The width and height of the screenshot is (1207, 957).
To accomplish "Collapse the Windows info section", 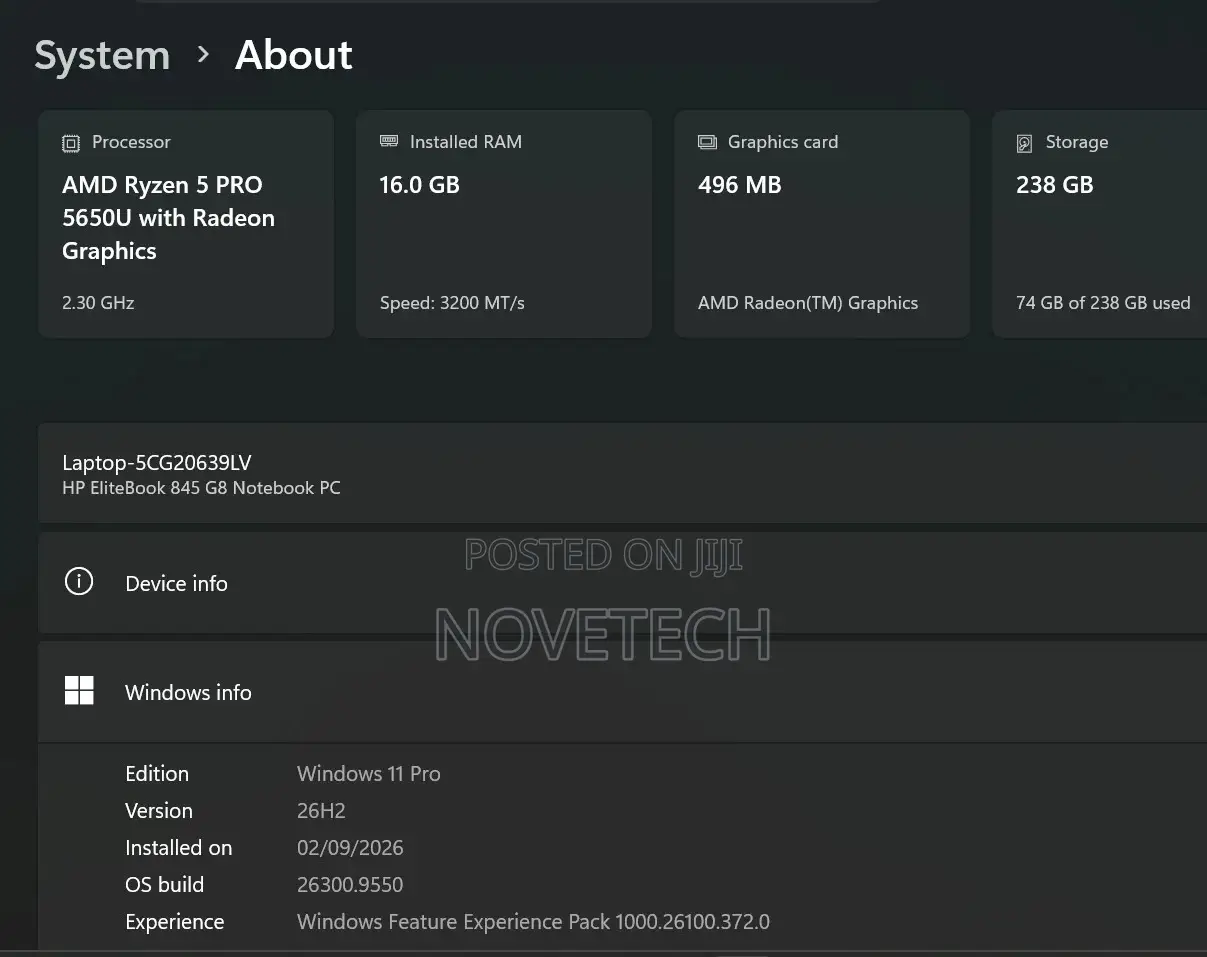I will click(622, 692).
